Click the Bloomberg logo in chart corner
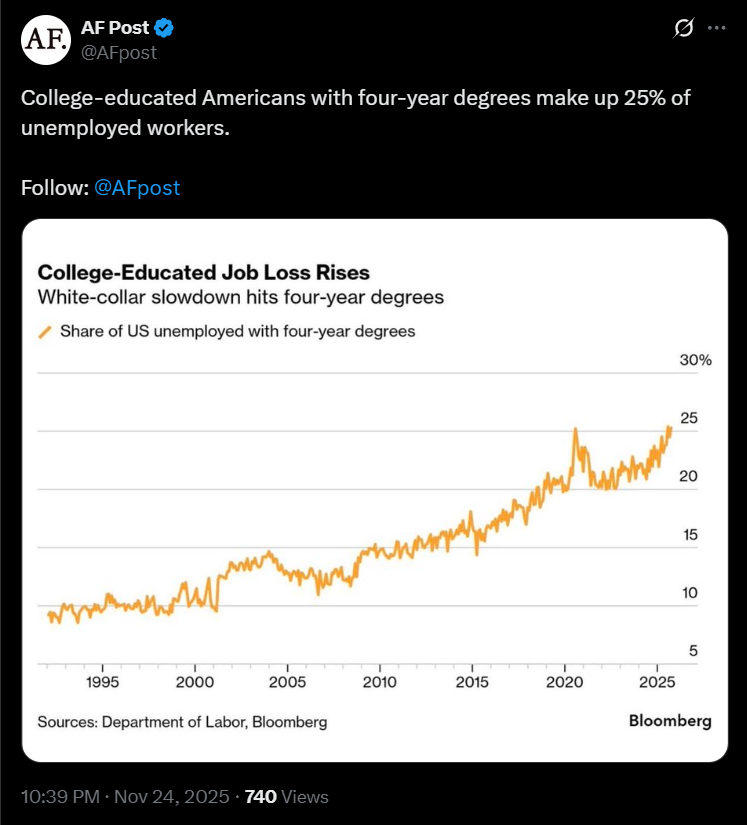747x825 pixels. 670,721
